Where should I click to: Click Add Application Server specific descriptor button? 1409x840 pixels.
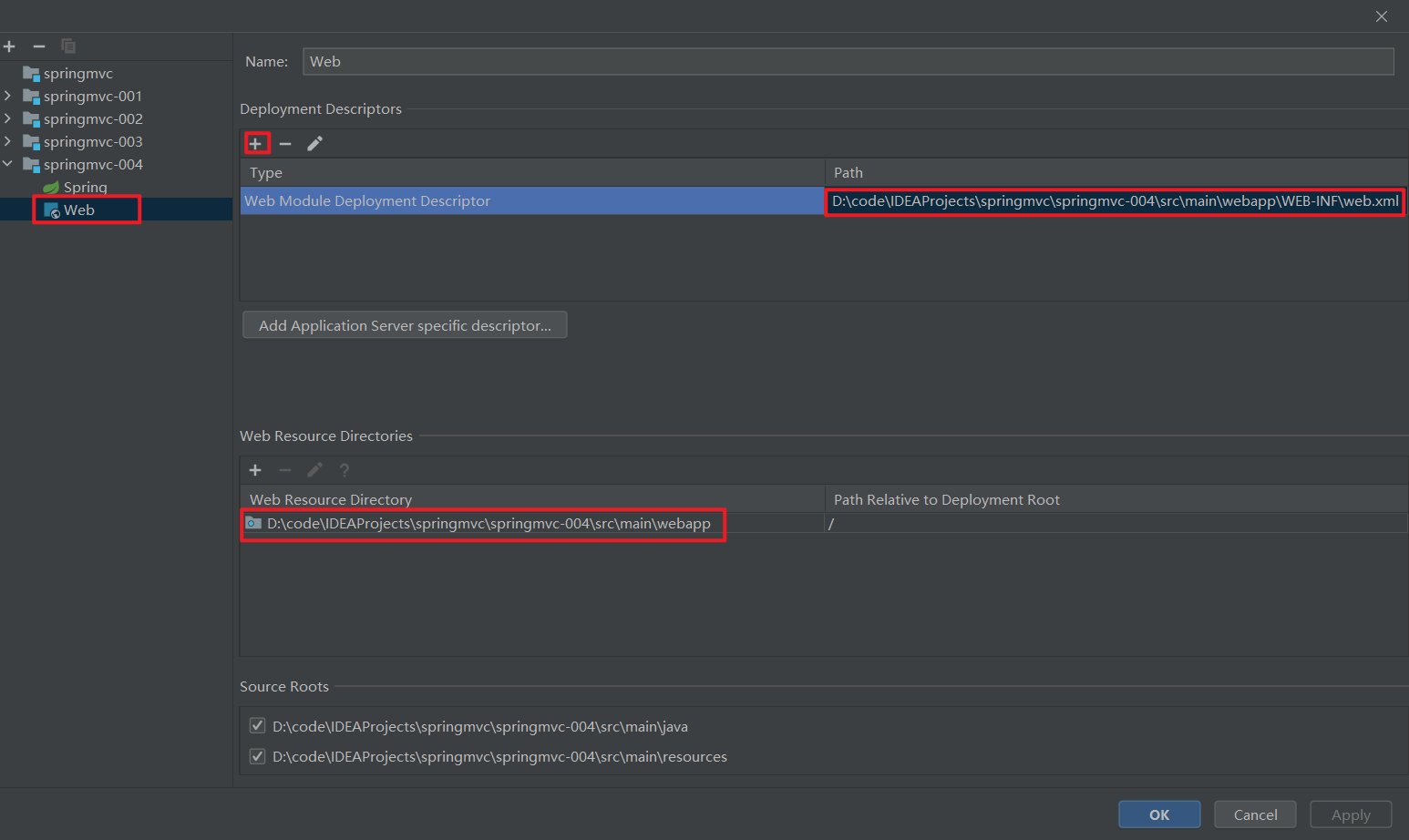pyautogui.click(x=405, y=325)
